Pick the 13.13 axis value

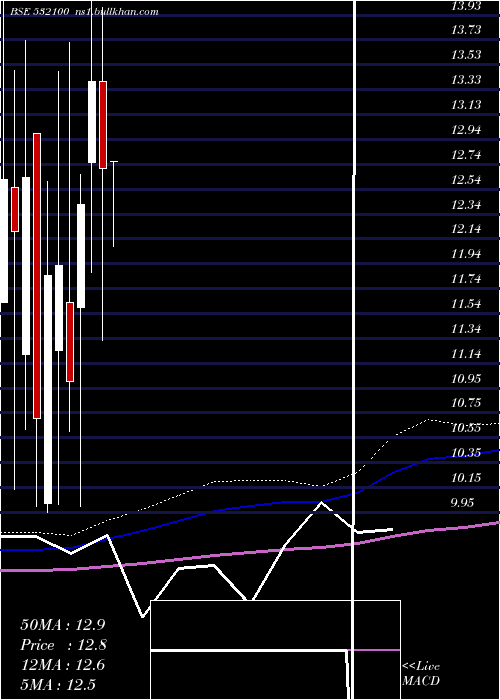(x=467, y=105)
